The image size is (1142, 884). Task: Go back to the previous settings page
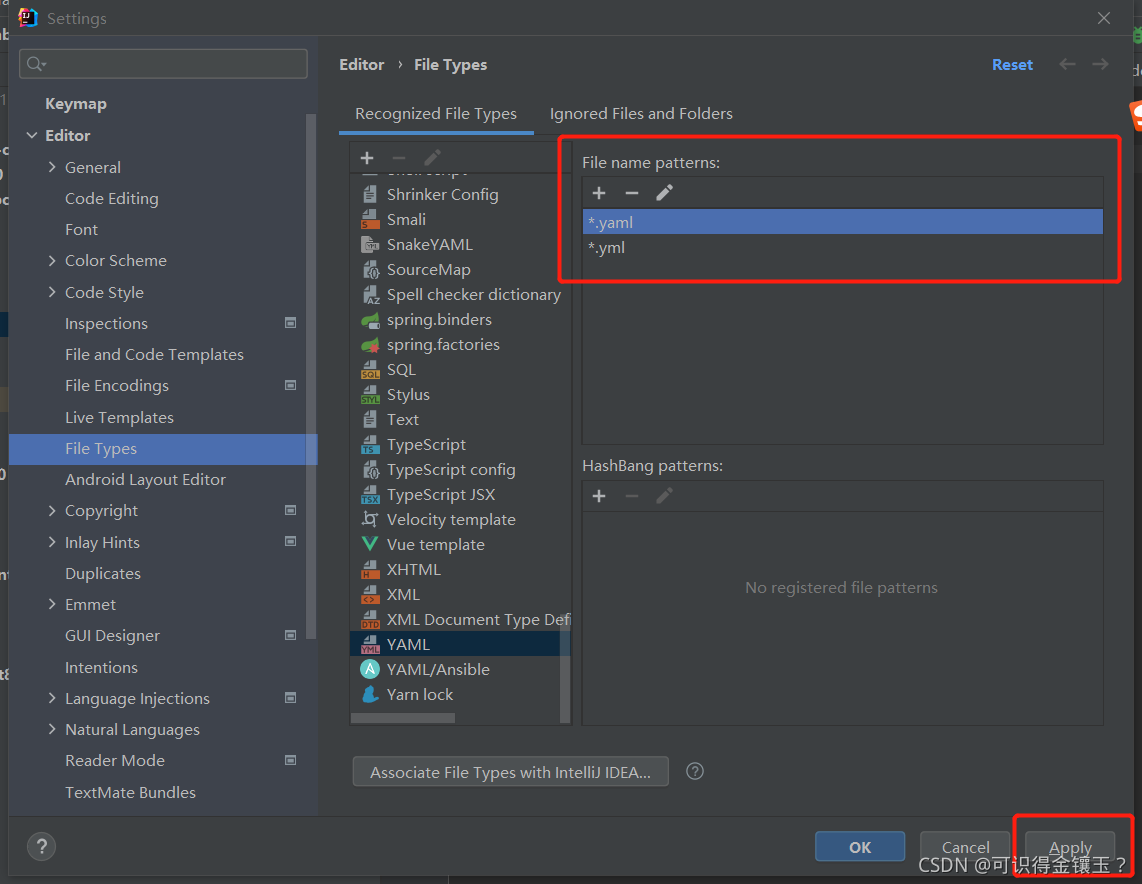(1067, 64)
